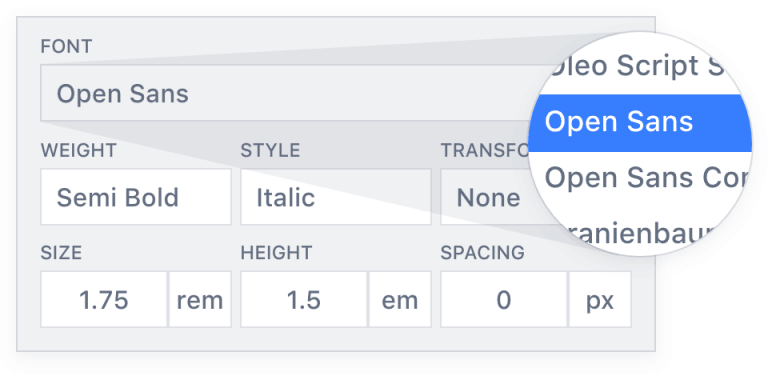
Task: Change the height unit selector labeled em
Action: (x=400, y=299)
